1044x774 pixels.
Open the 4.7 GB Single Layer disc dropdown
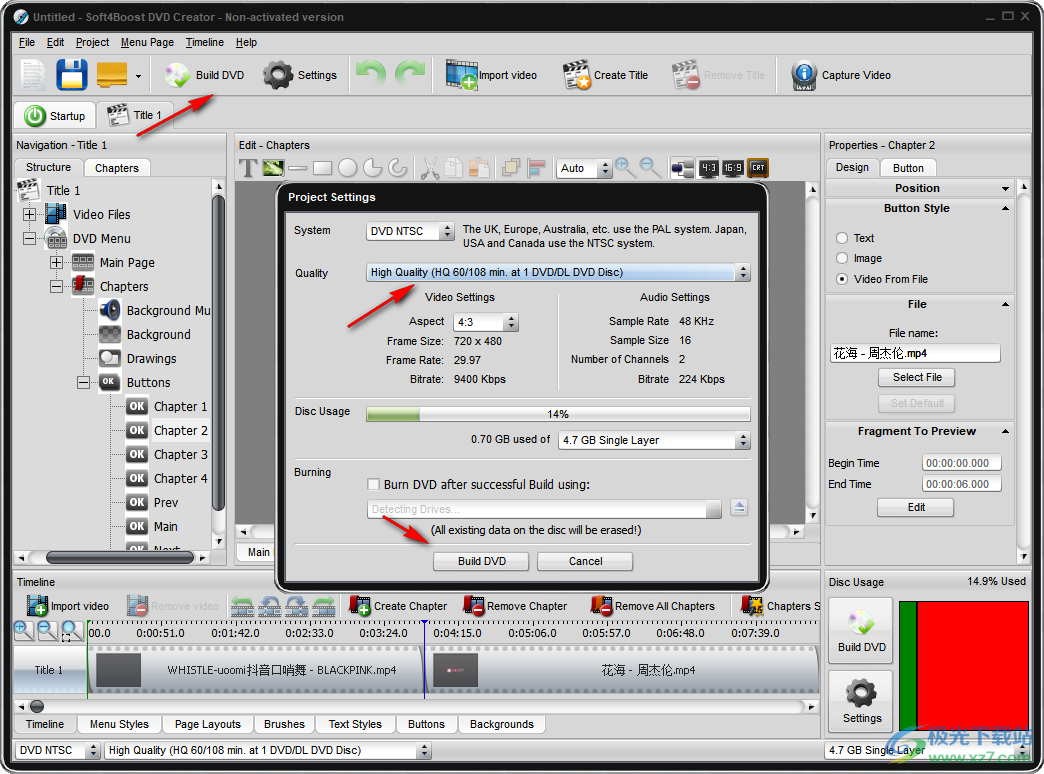654,440
